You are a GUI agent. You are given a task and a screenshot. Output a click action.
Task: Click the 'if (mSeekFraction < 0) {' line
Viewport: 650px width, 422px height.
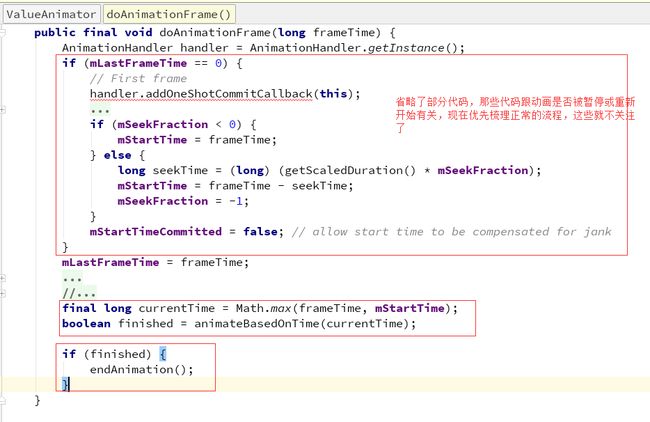pos(173,124)
